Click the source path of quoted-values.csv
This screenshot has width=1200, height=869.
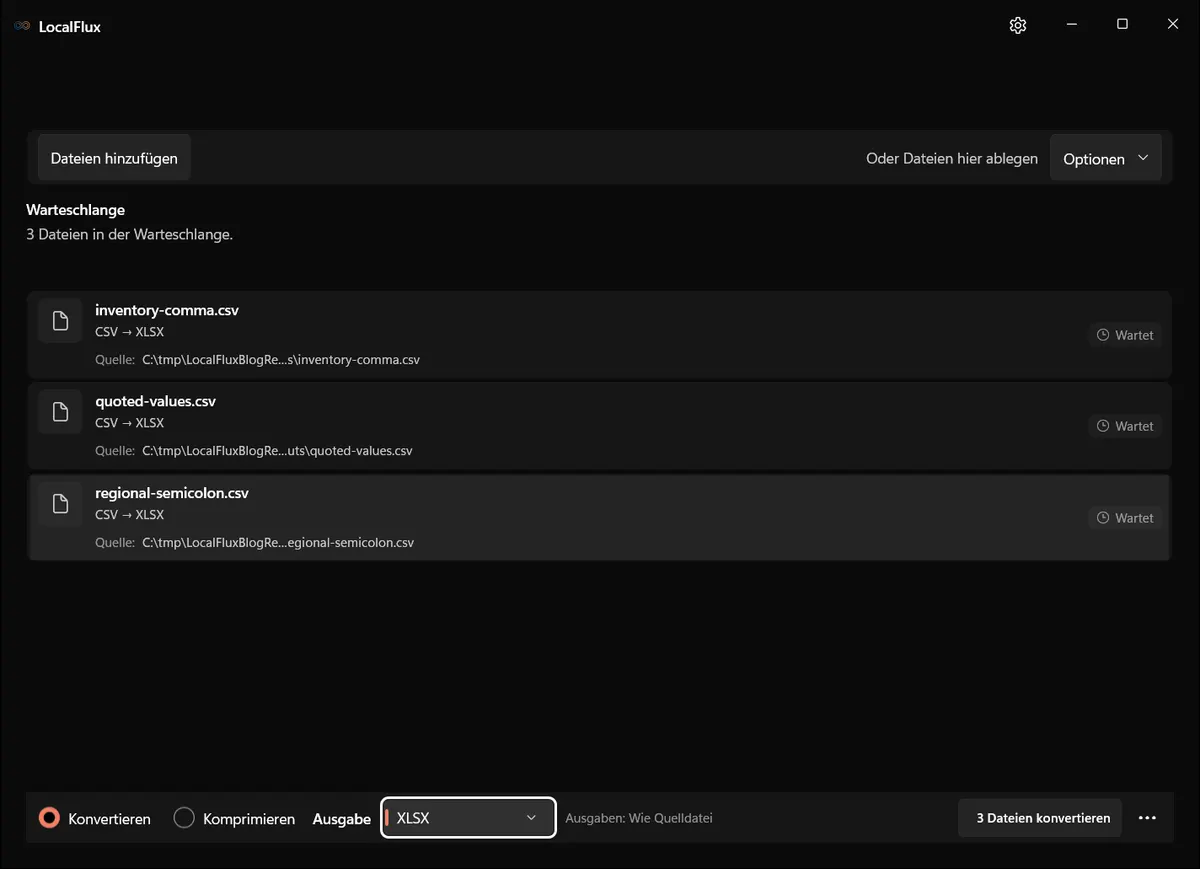click(277, 451)
